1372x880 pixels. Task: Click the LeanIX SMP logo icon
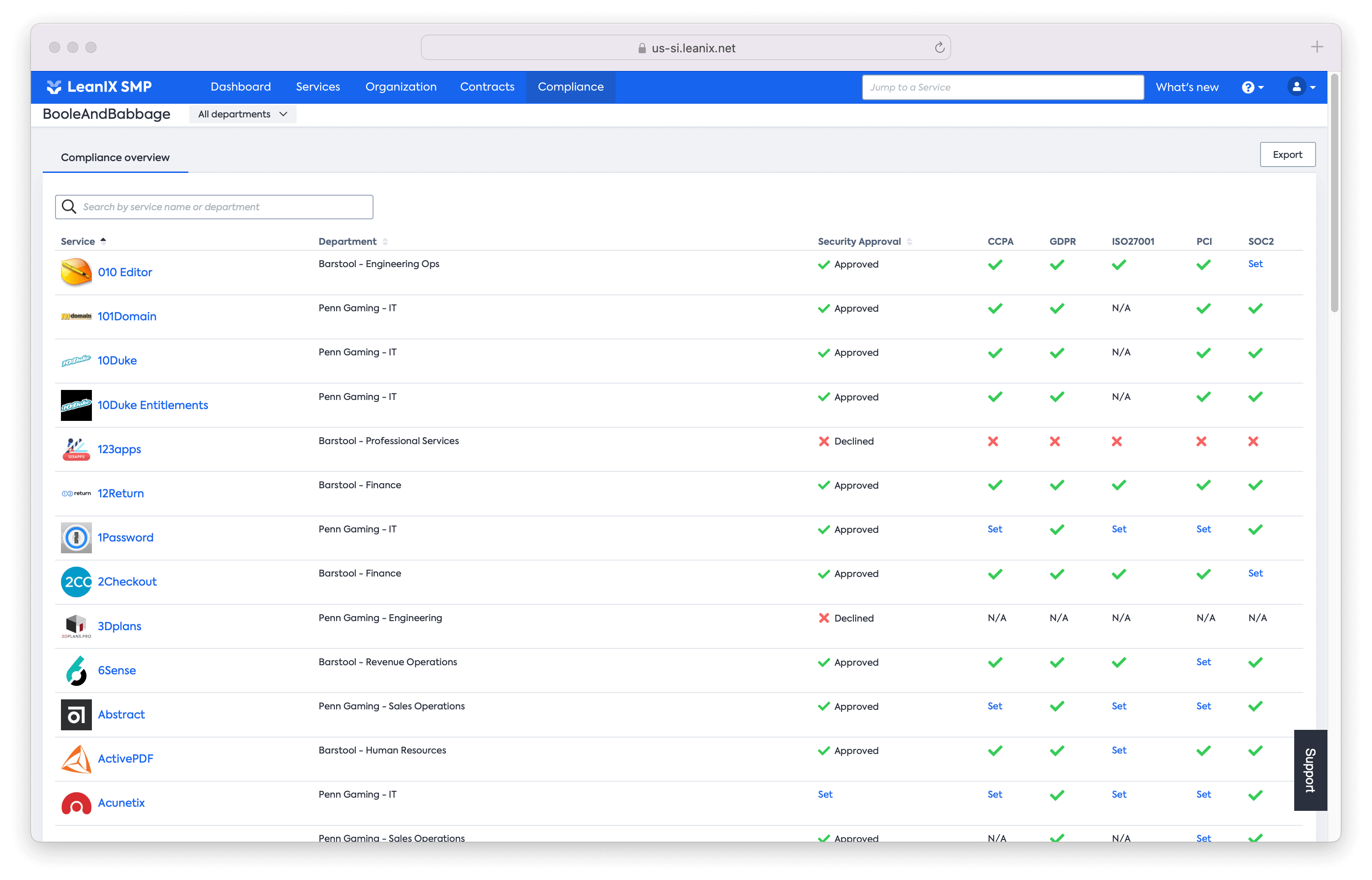(54, 87)
